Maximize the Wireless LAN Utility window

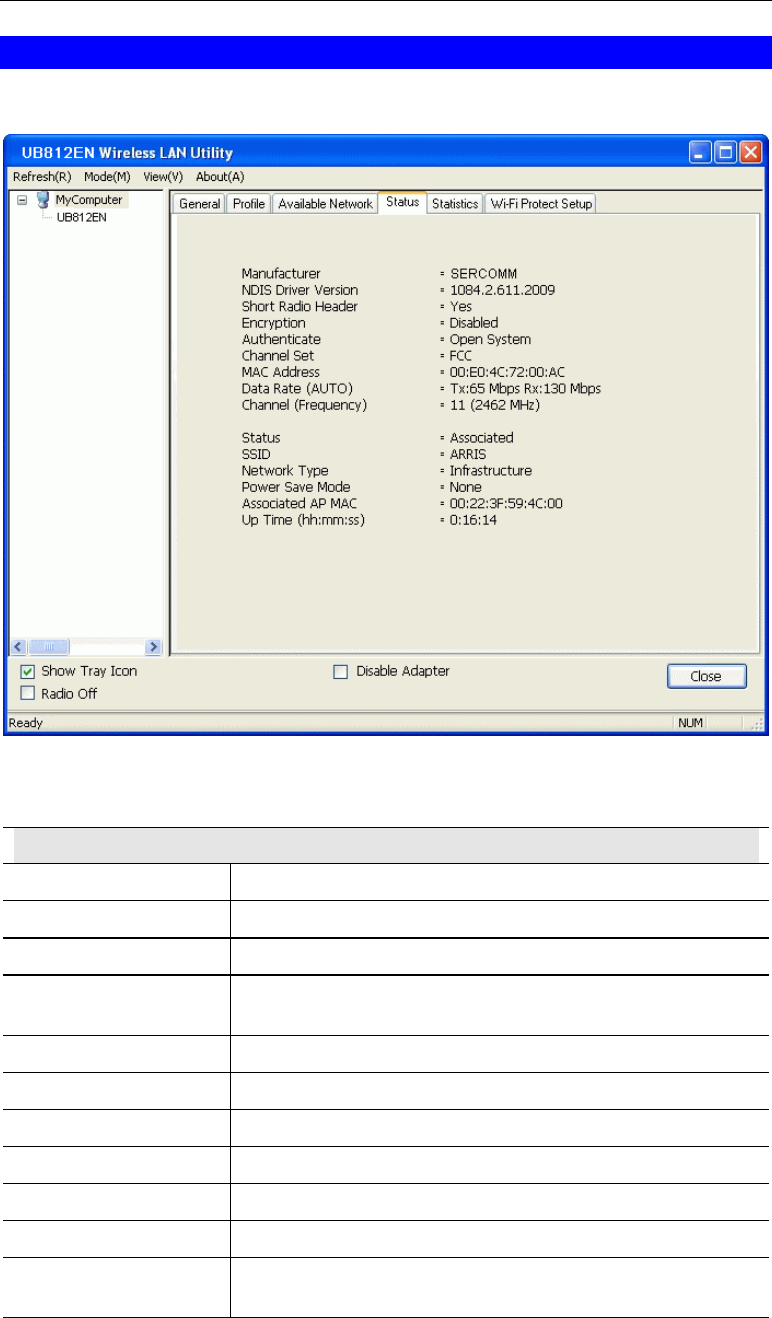[725, 152]
